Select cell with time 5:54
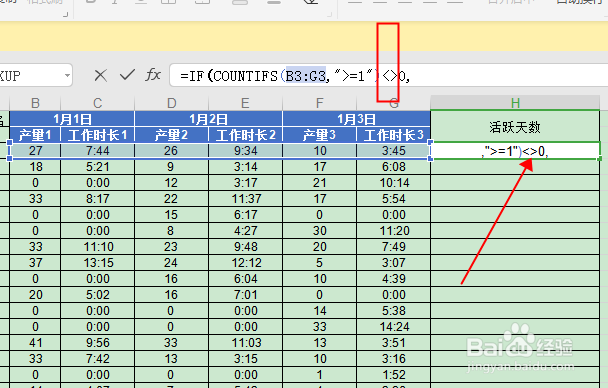 393,199
